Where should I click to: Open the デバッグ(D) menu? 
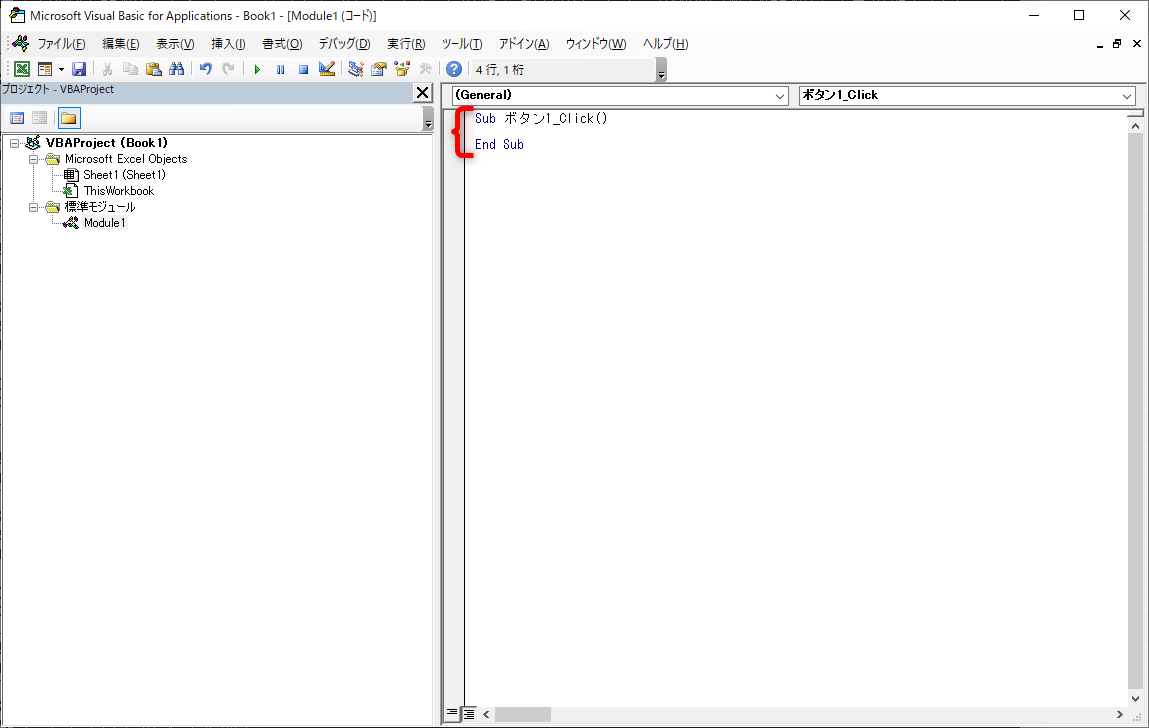[x=344, y=44]
